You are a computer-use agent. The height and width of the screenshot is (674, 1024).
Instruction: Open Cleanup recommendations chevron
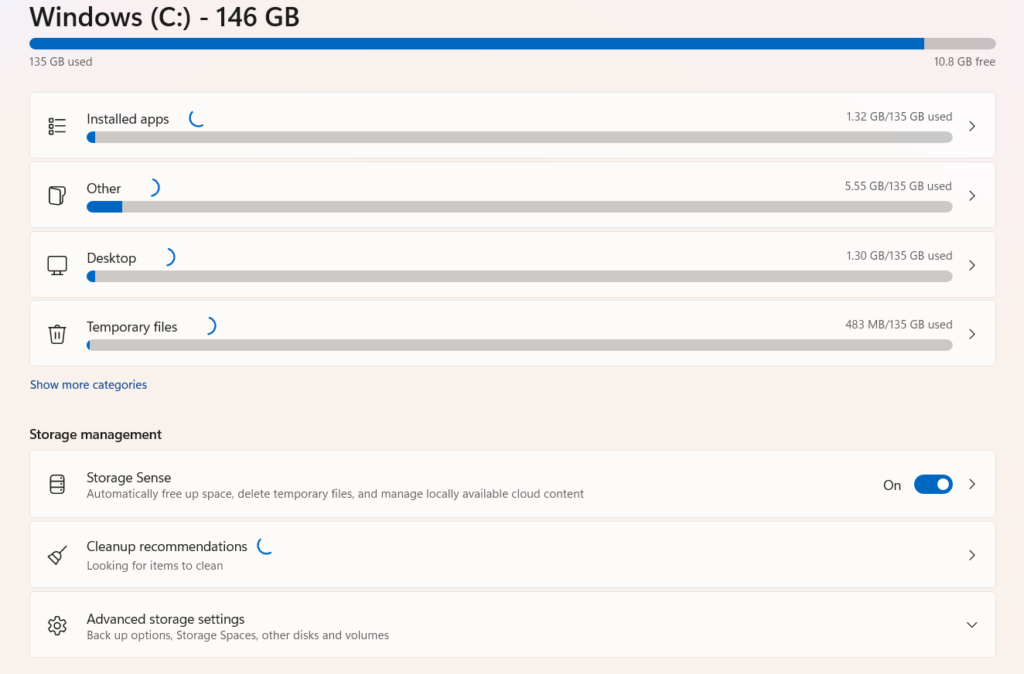point(972,555)
